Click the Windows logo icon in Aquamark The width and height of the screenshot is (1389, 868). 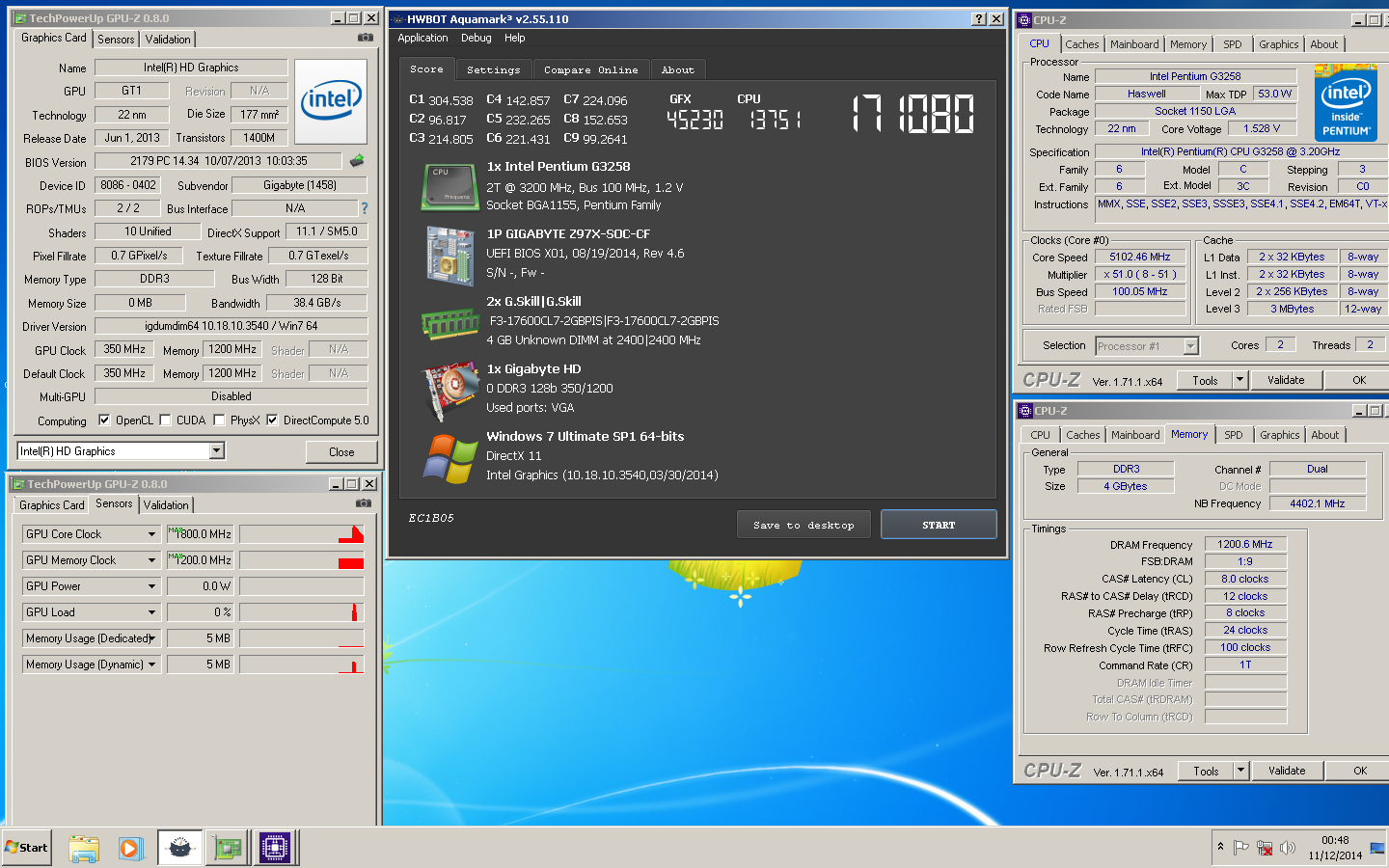click(449, 459)
